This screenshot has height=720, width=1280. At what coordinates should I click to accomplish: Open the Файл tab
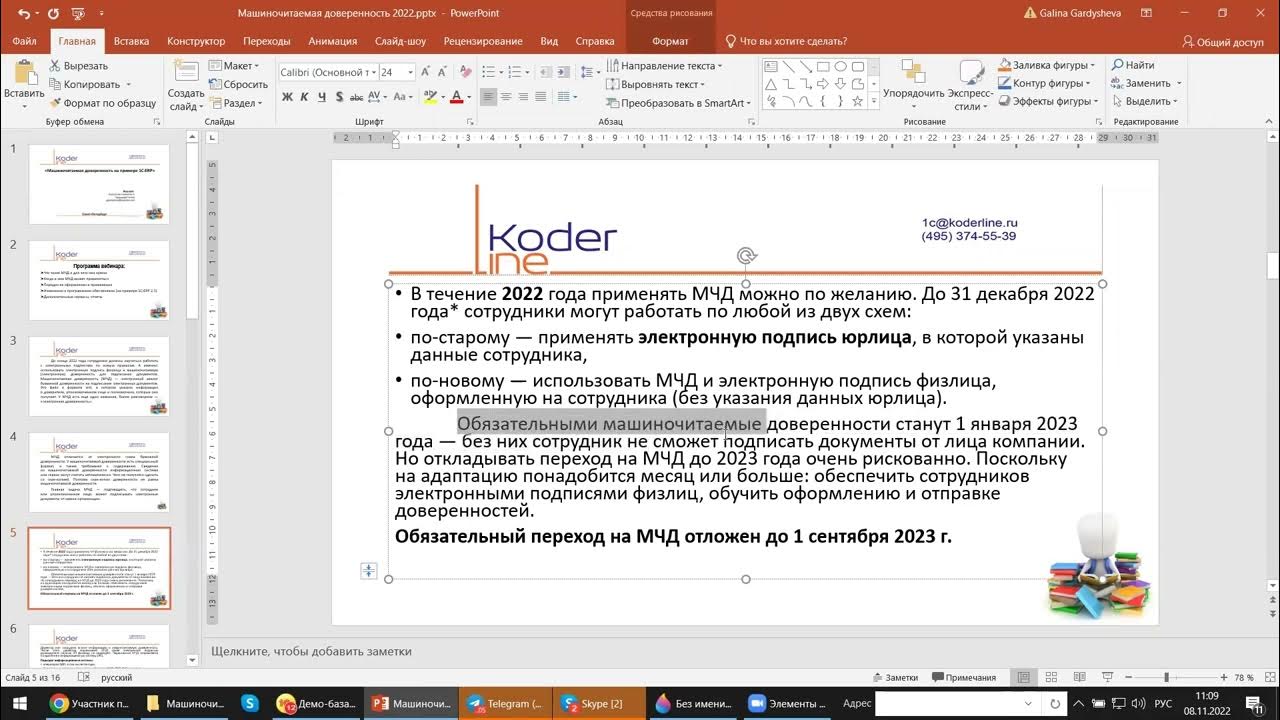click(x=25, y=41)
